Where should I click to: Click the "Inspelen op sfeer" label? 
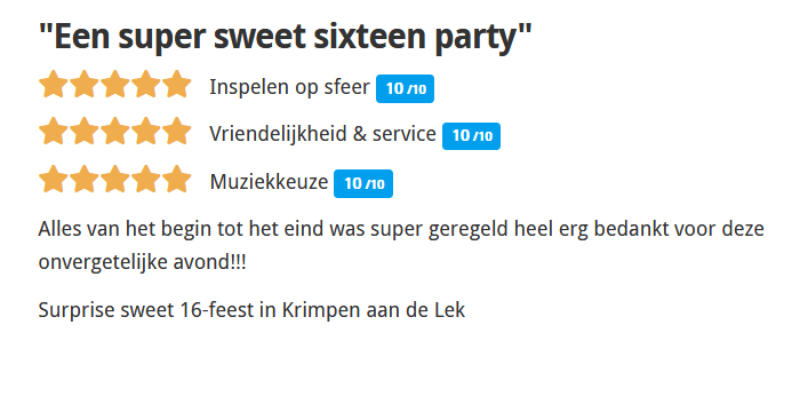click(289, 87)
